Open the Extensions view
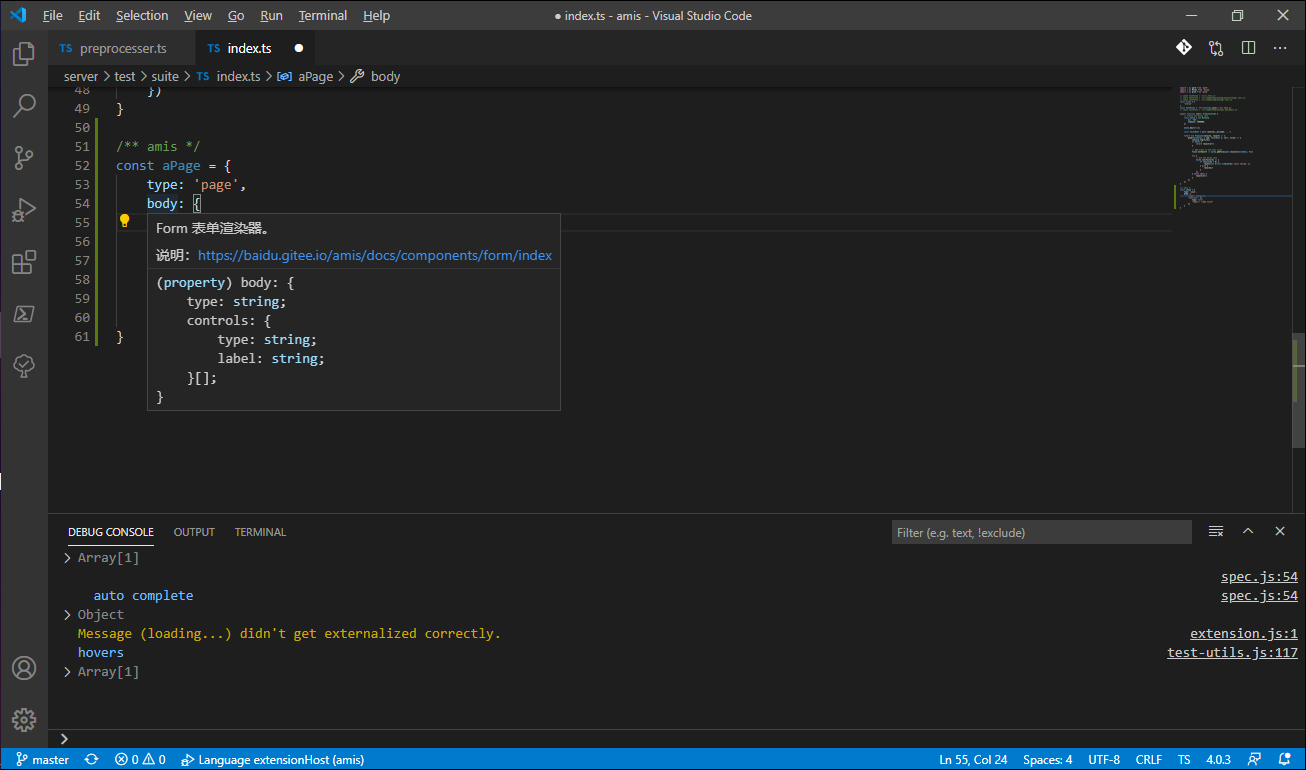Image resolution: width=1306 pixels, height=770 pixels. click(x=24, y=262)
